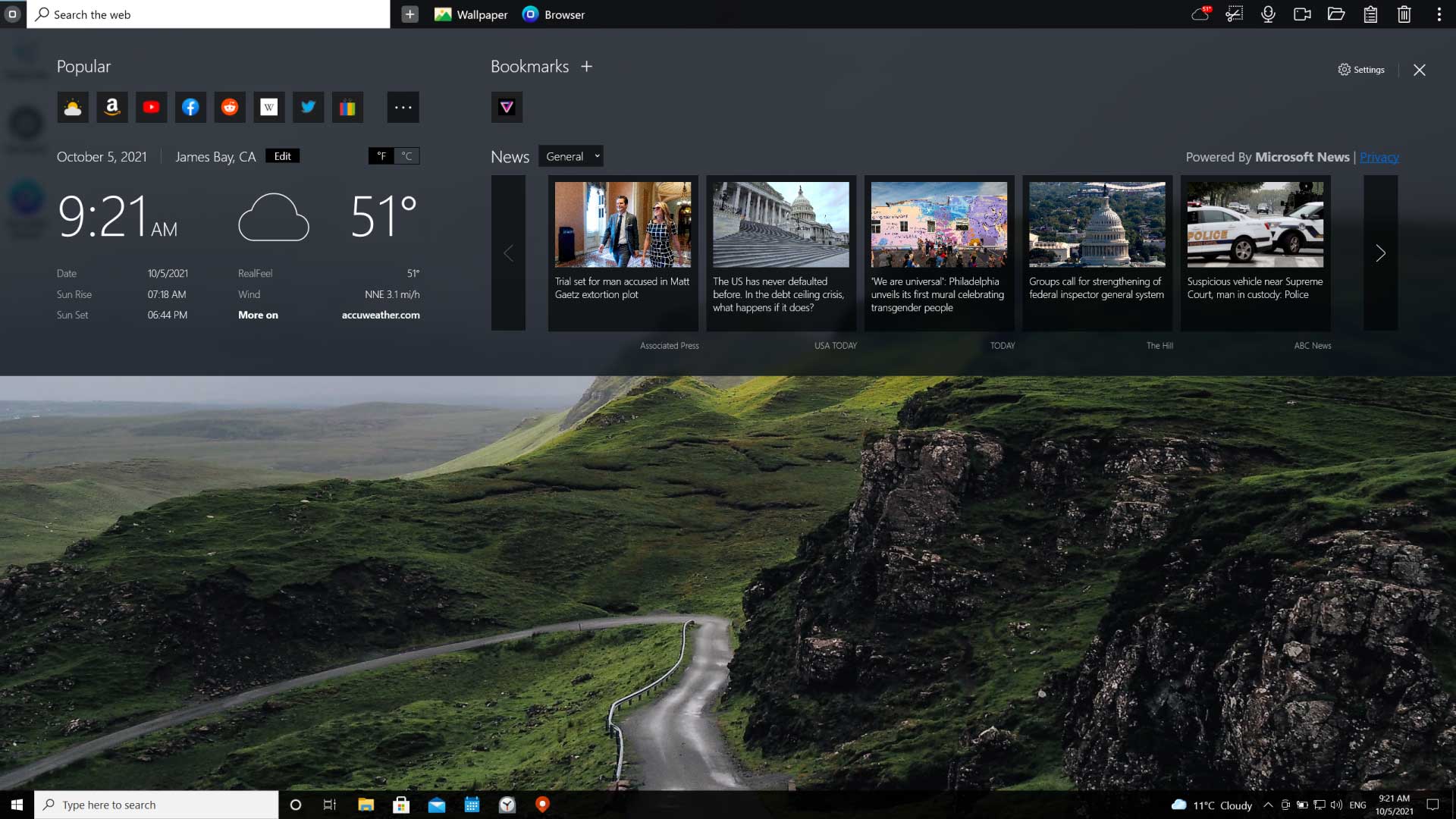Expand the General news category dropdown
Screen dimensions: 1456x819
click(x=571, y=156)
